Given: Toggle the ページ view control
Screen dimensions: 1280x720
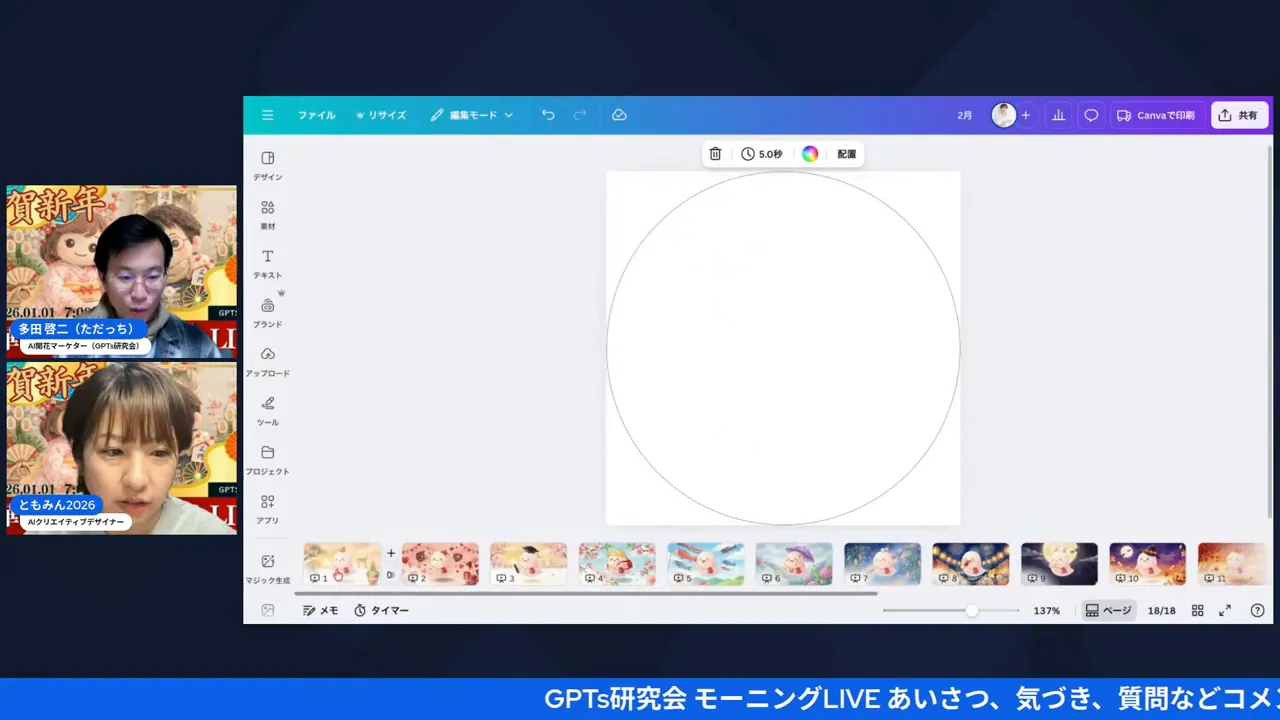Looking at the screenshot, I should point(1108,610).
